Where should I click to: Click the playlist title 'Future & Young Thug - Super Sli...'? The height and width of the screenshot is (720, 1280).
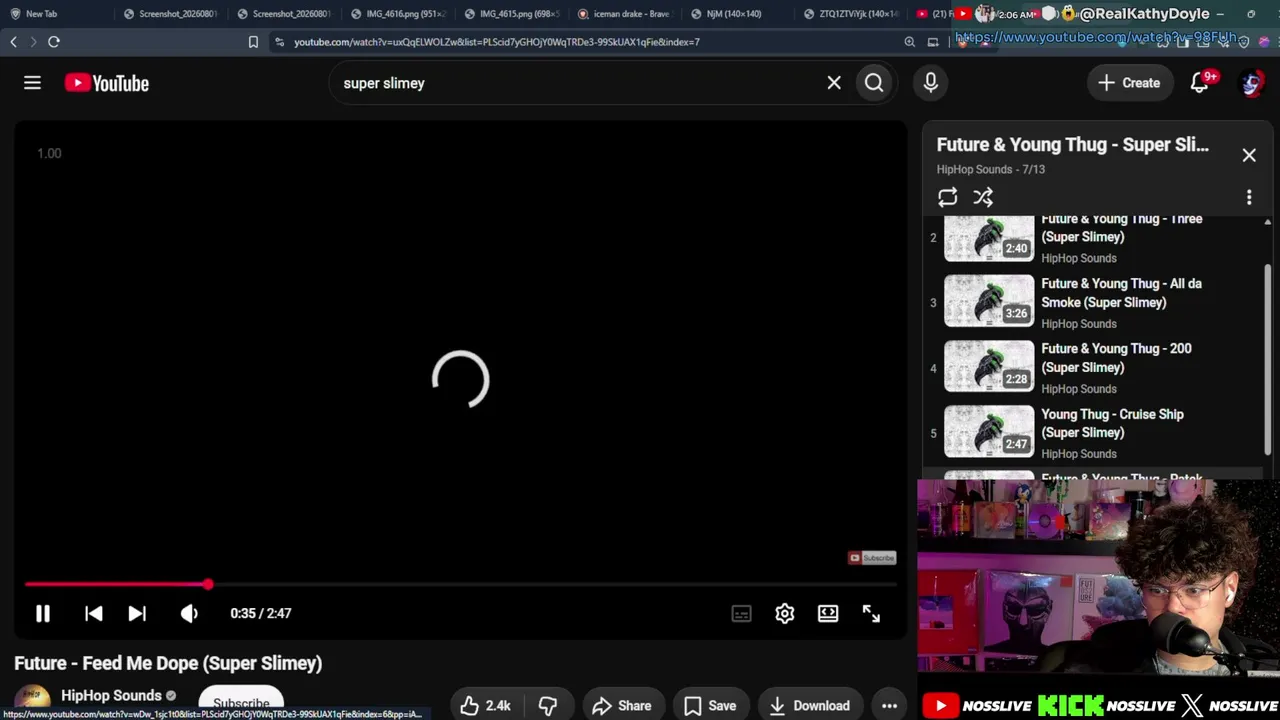[1072, 145]
